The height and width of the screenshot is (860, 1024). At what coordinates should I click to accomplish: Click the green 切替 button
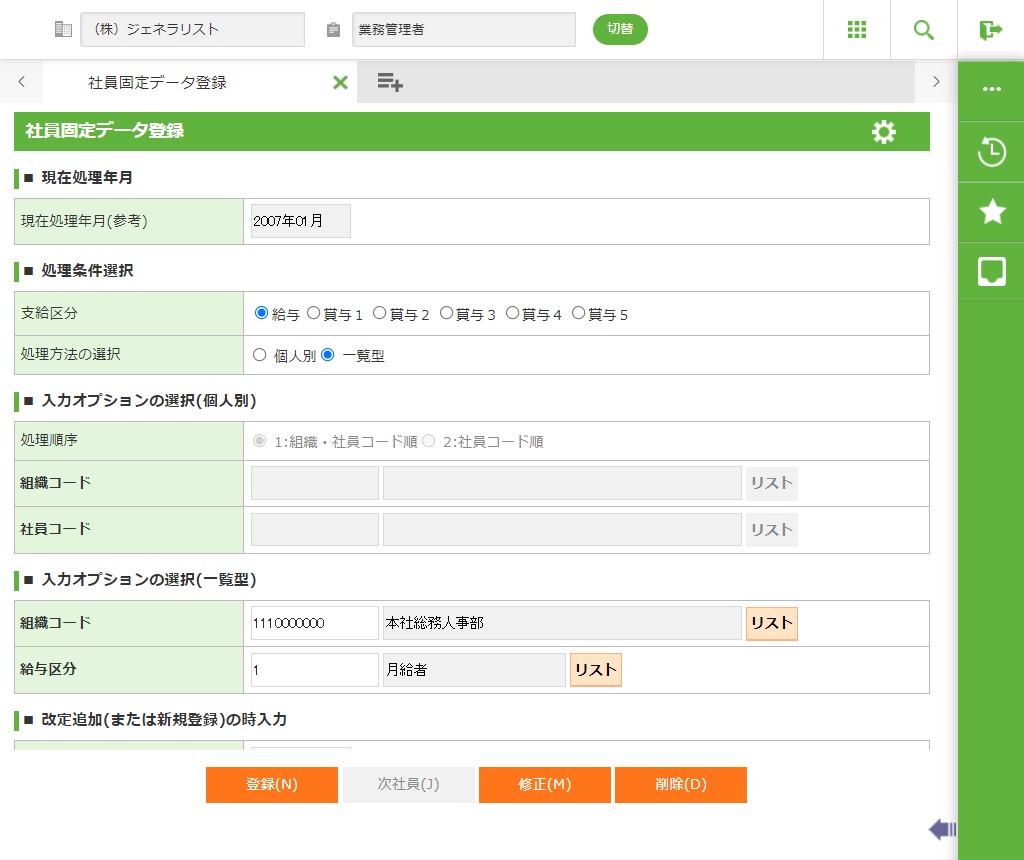coord(620,29)
